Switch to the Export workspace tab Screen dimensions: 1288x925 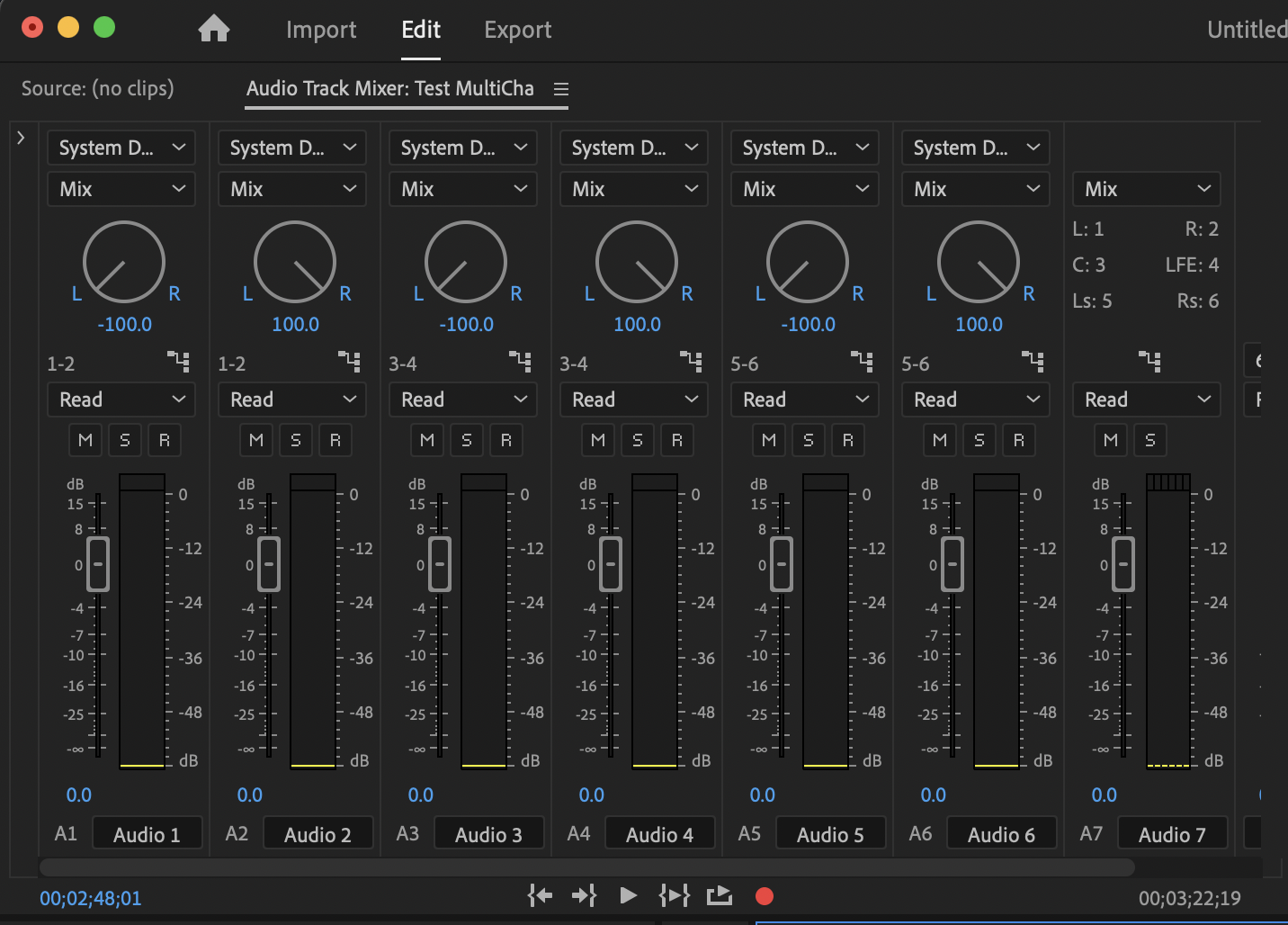(518, 30)
